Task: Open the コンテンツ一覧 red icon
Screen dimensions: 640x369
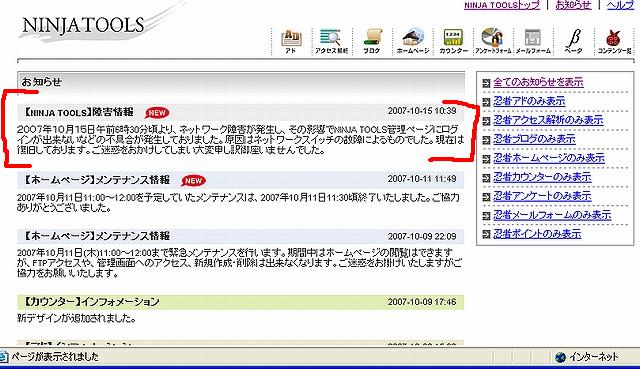Action: (x=614, y=41)
